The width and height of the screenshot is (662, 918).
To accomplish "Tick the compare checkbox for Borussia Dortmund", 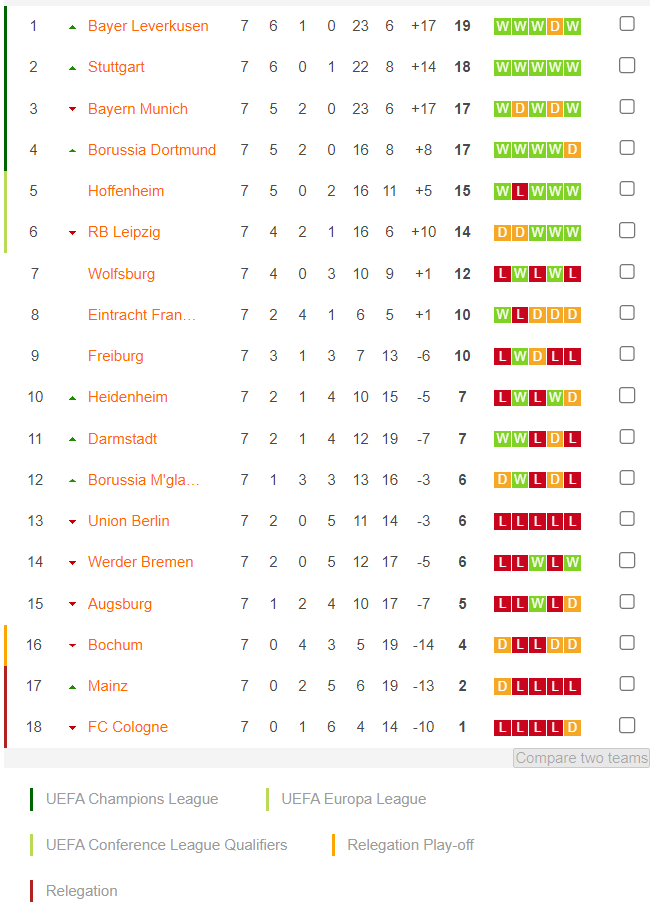I will (x=627, y=148).
